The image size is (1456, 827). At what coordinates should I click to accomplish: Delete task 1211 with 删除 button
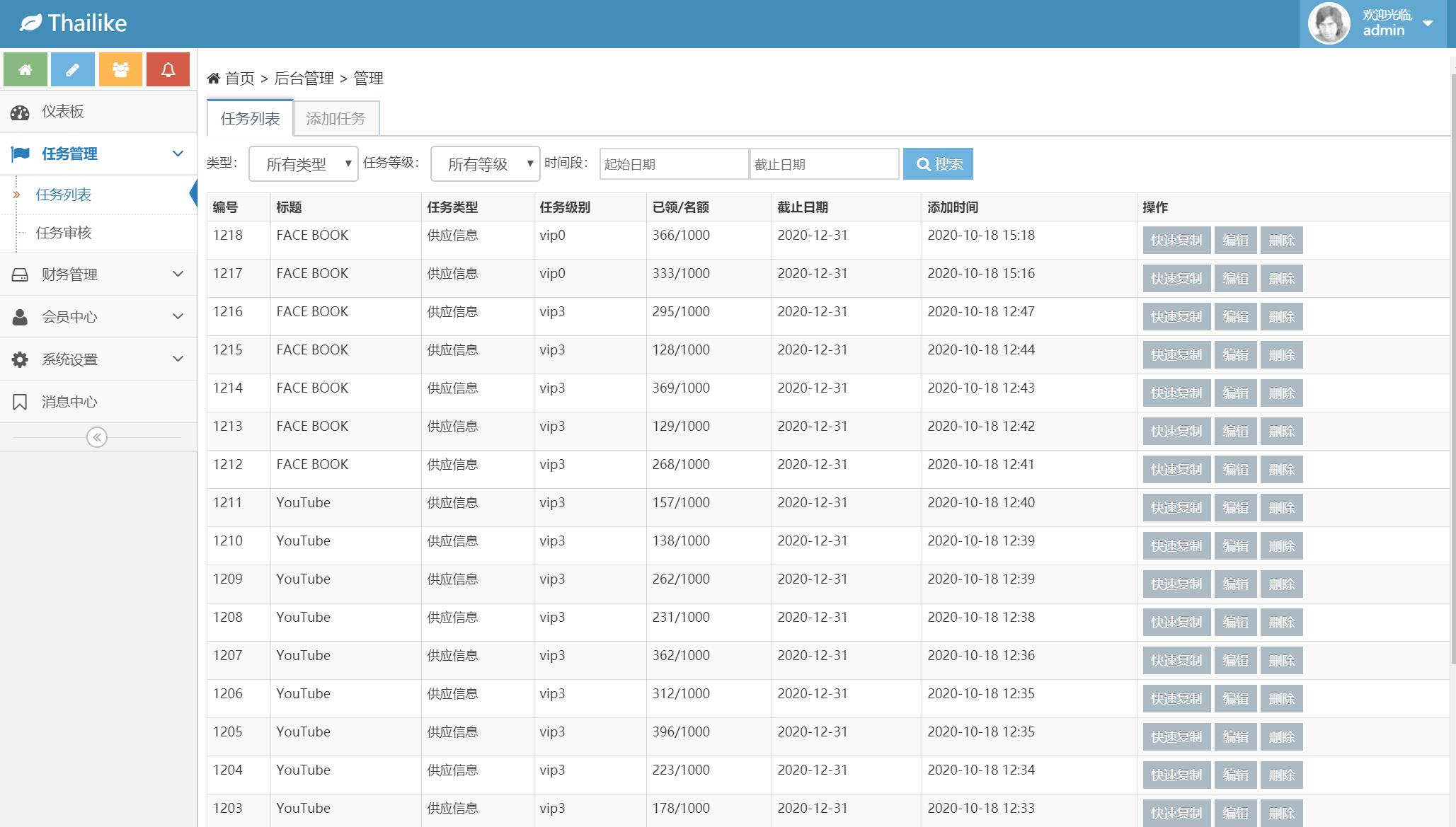point(1281,508)
